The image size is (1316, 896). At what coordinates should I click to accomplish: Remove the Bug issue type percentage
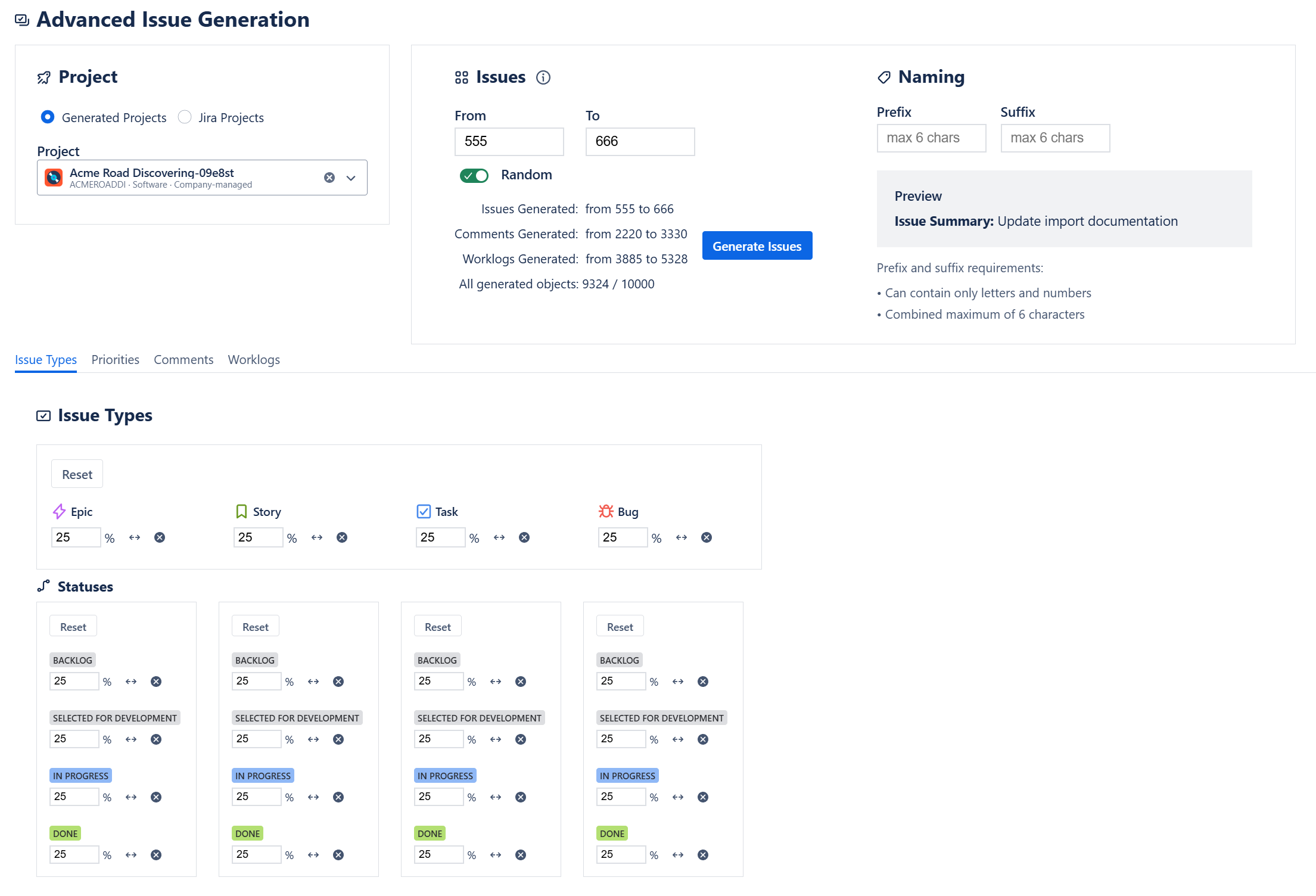tap(706, 537)
